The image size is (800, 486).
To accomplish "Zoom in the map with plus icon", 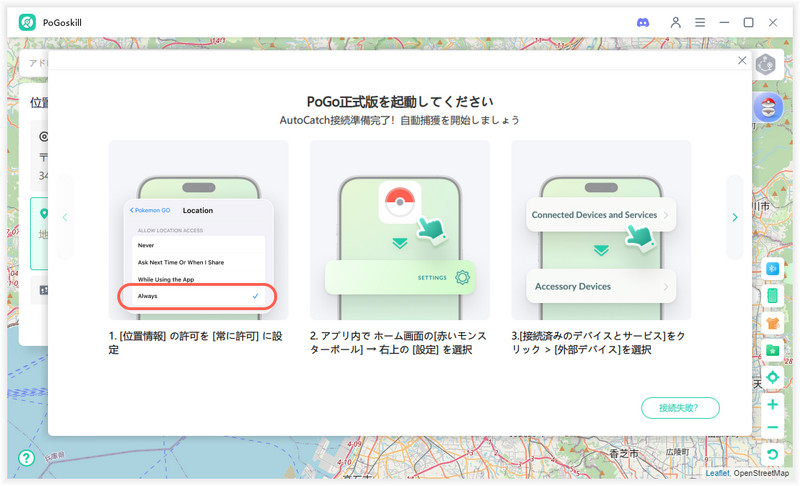I will pyautogui.click(x=772, y=404).
